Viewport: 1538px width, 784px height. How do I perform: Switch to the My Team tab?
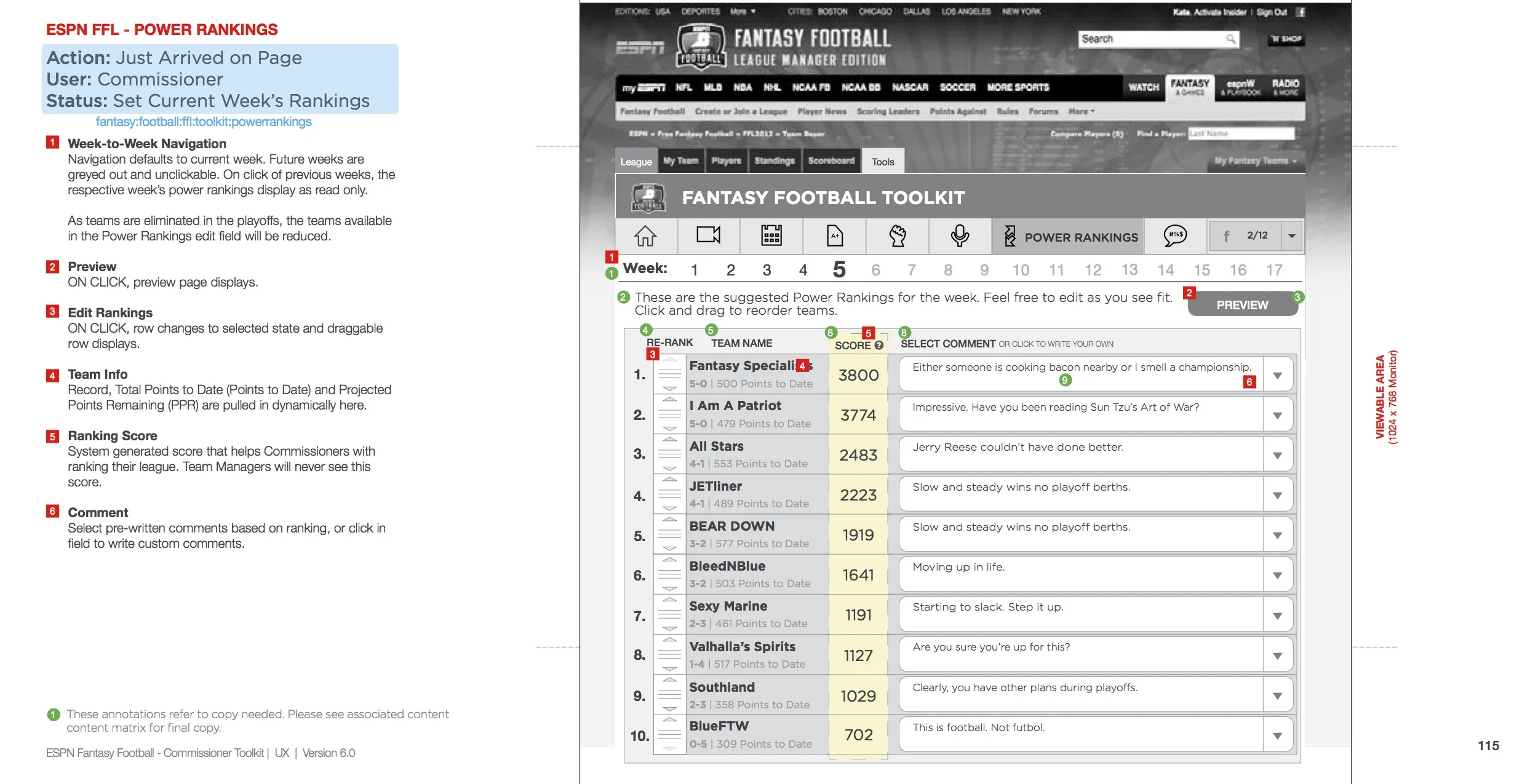[681, 161]
